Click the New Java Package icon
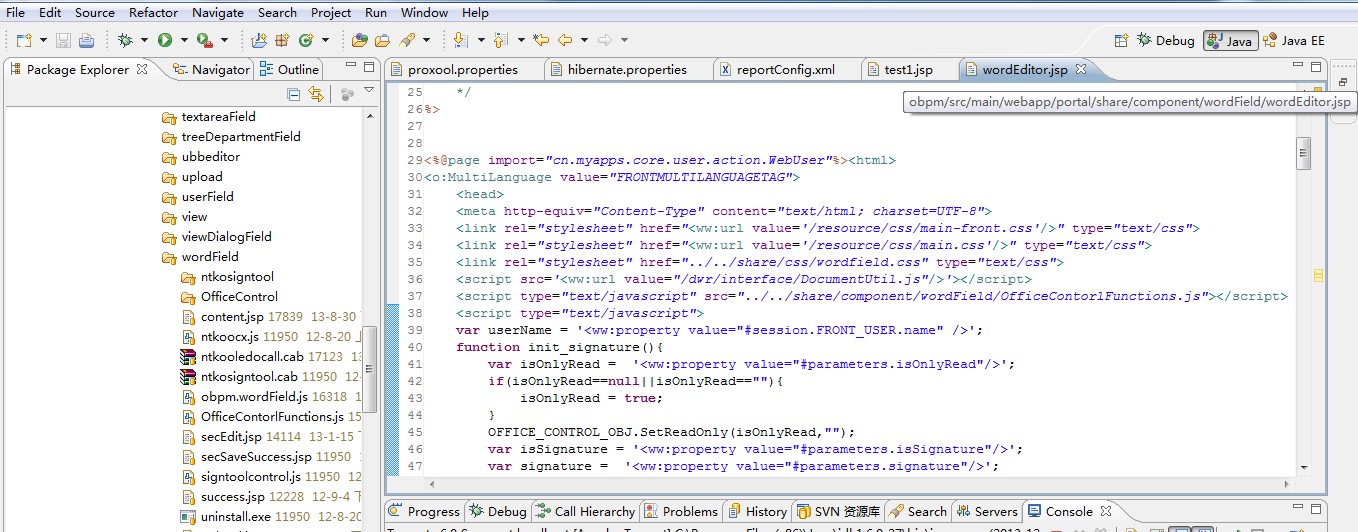Viewport: 1358px width, 532px height. [282, 40]
